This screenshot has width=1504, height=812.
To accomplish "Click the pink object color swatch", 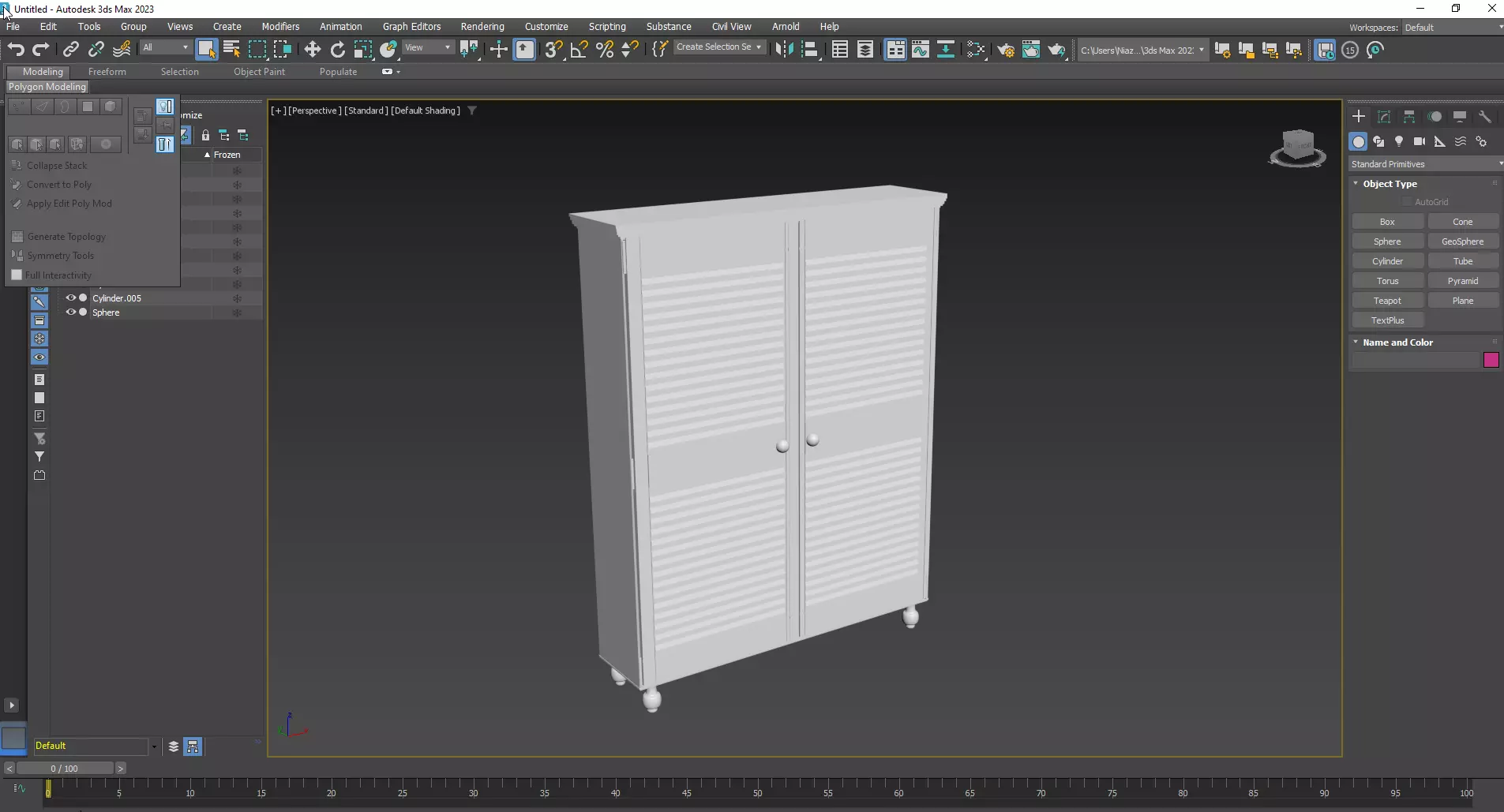I will point(1491,361).
